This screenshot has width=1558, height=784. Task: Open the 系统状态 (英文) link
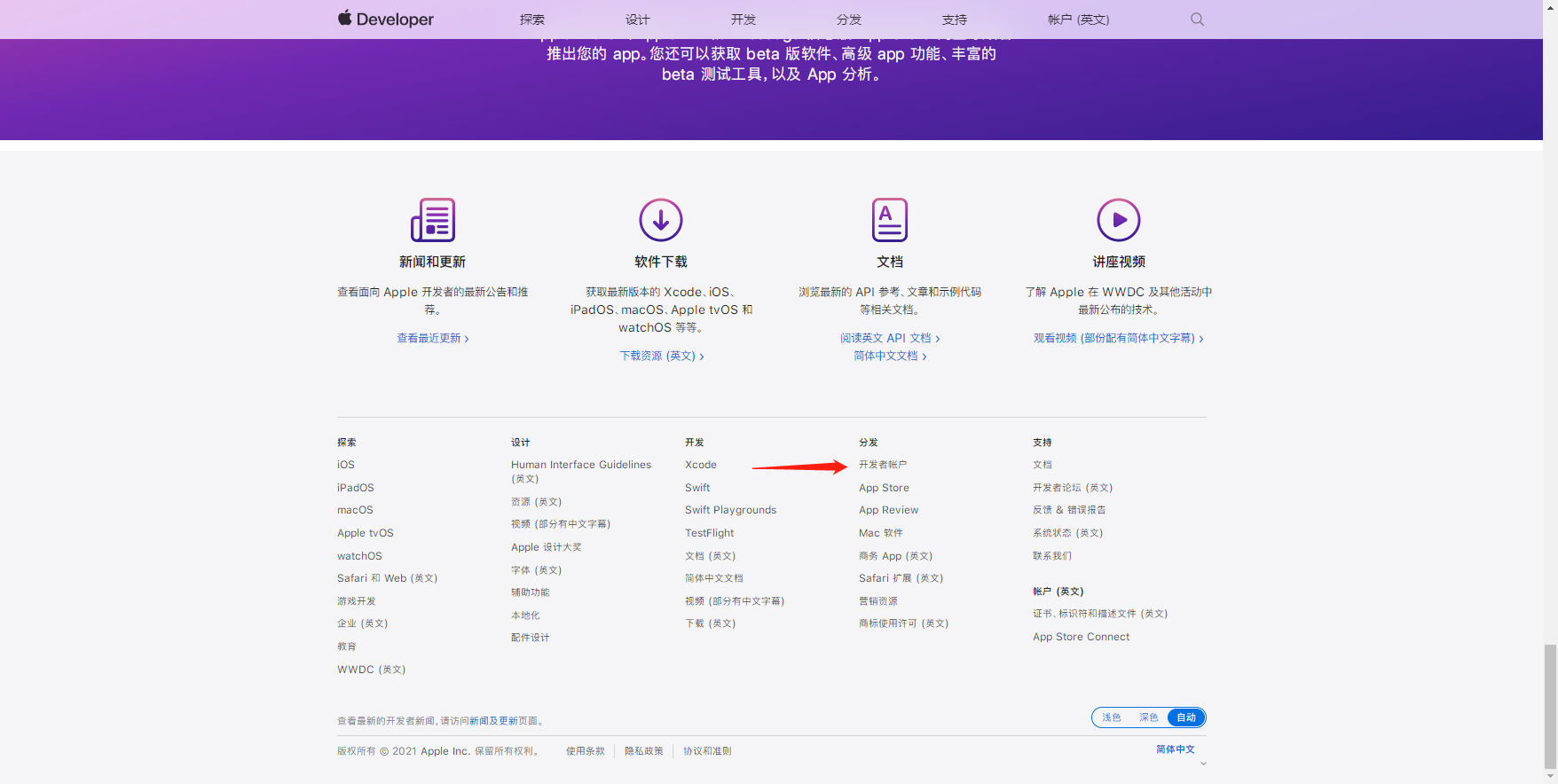click(1068, 533)
